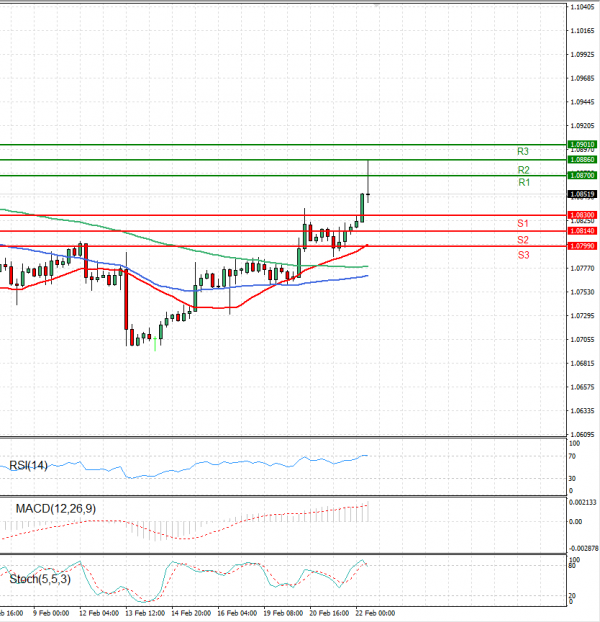Image resolution: width=600 pixels, height=622 pixels.
Task: Click the 22 Feb 00:00 time label
Action: 375,613
